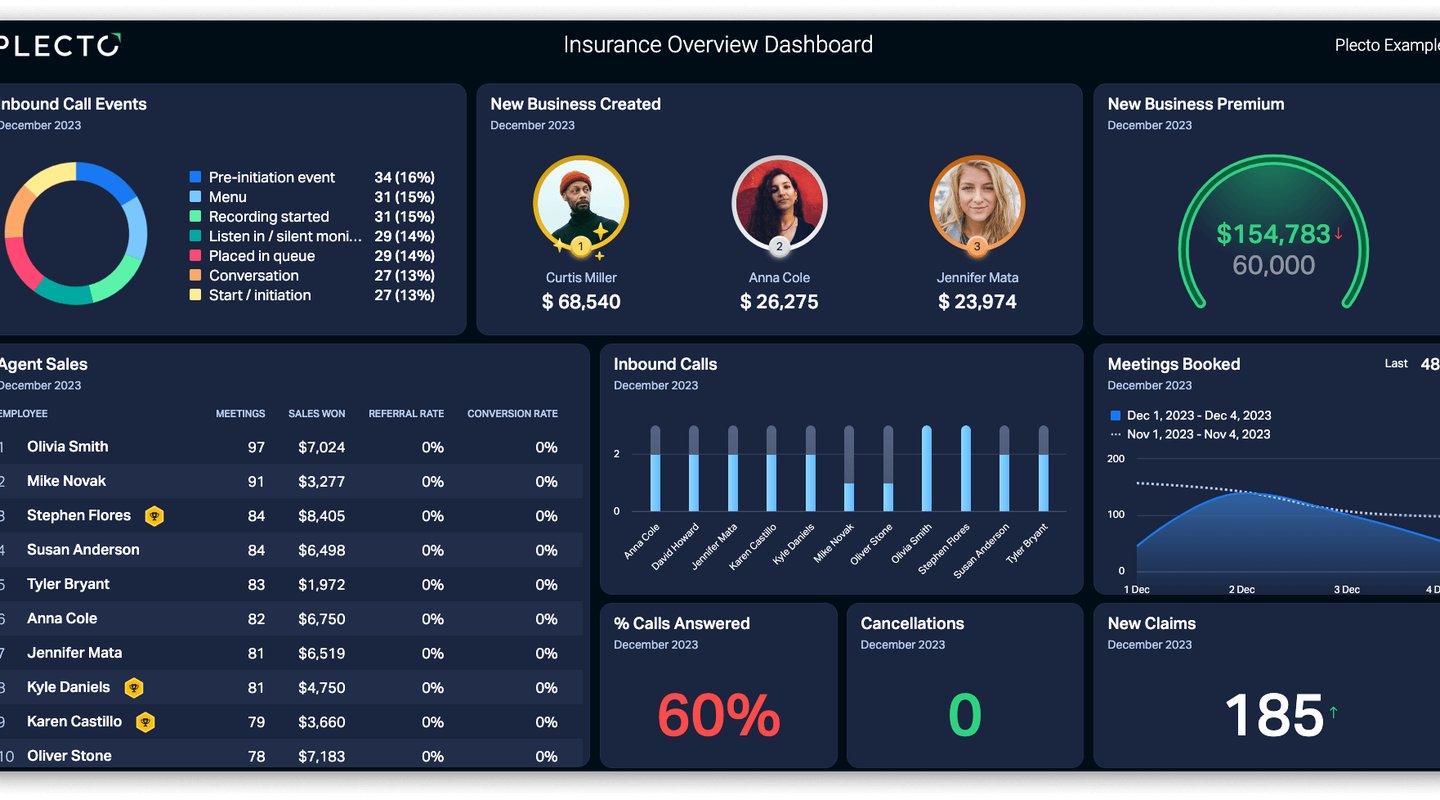
Task: Select Anna Cole's profile photo
Action: [779, 201]
